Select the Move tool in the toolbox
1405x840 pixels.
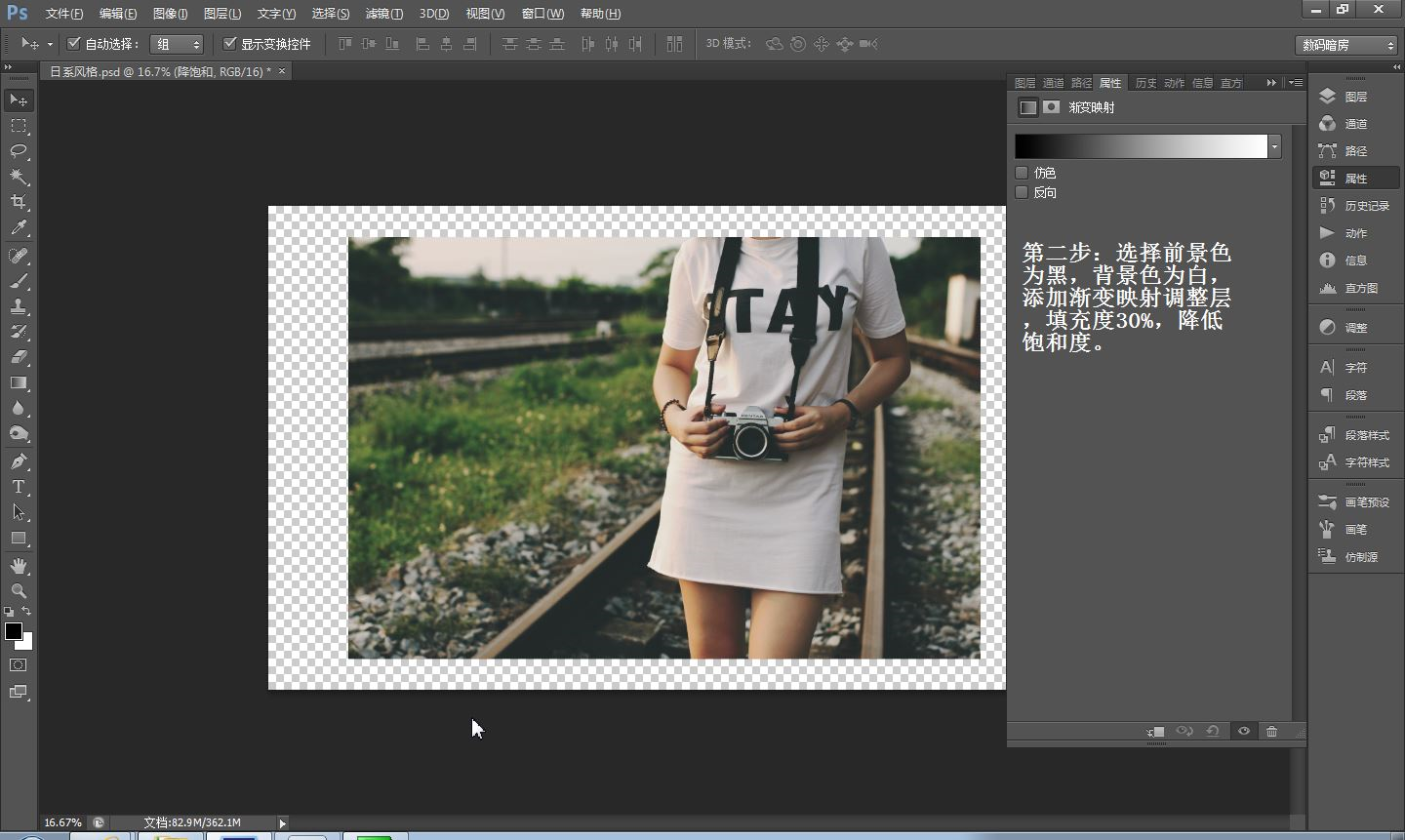pos(19,100)
